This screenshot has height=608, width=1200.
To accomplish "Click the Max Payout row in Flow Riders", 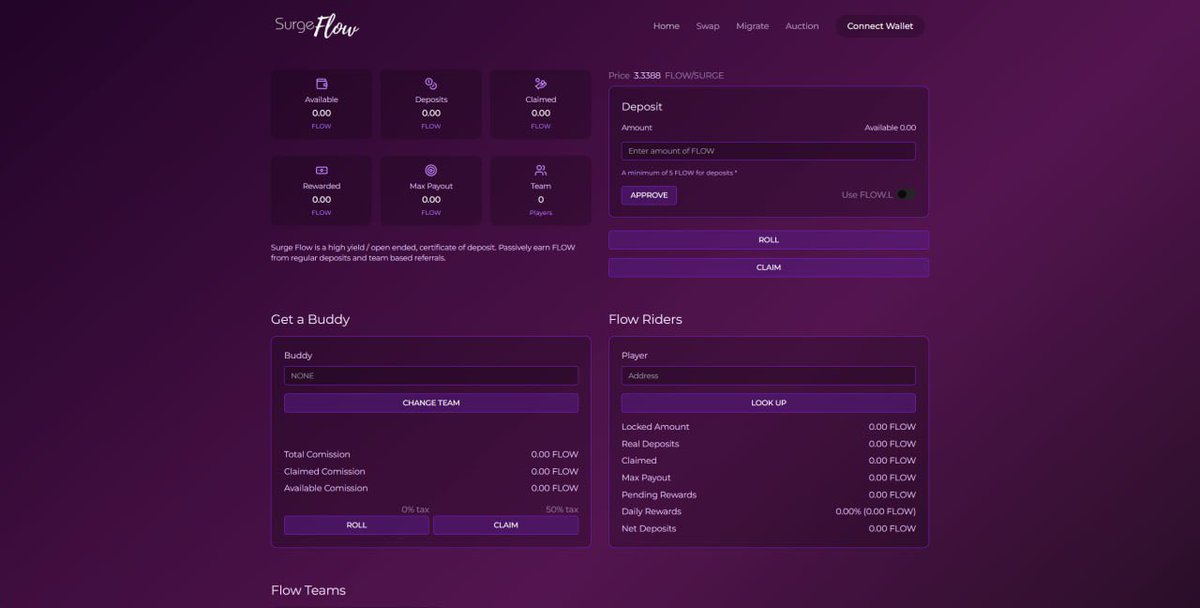I will click(768, 478).
